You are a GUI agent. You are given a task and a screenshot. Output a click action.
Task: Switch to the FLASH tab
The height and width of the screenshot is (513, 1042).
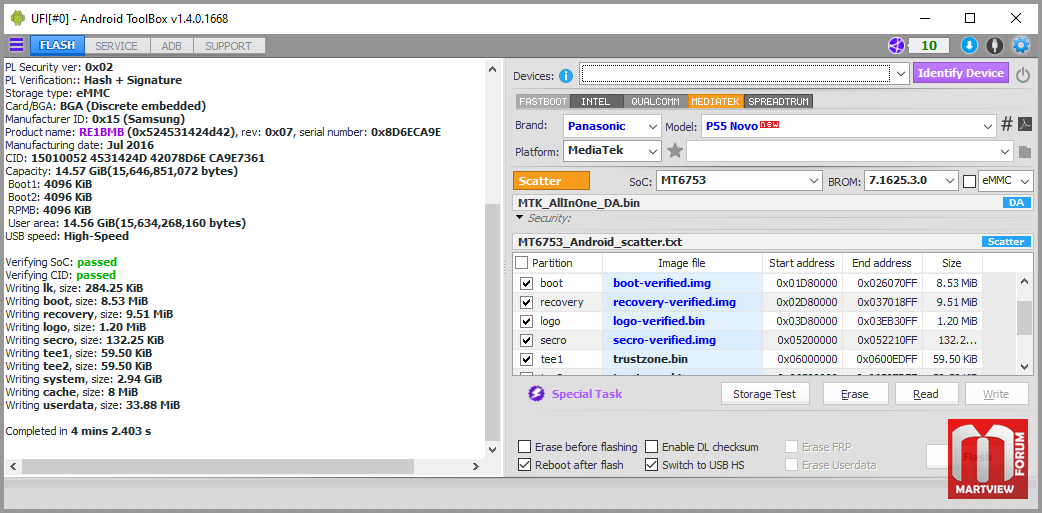[57, 46]
